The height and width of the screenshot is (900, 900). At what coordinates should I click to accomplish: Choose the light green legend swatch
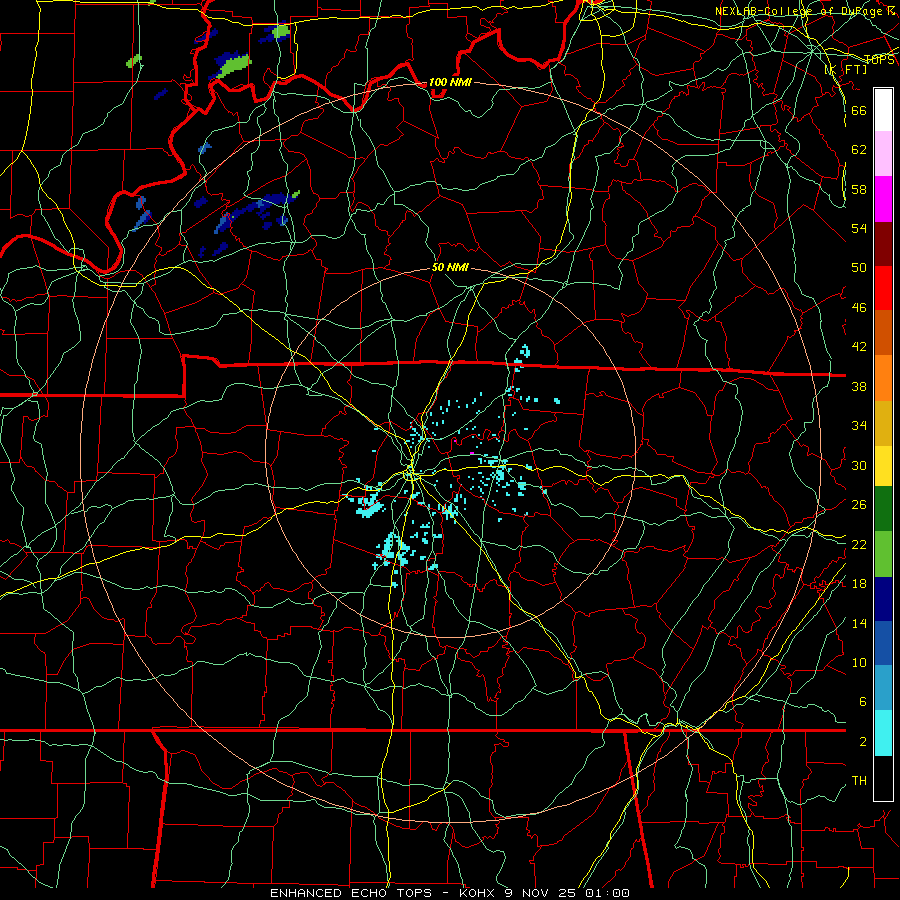coord(883,554)
